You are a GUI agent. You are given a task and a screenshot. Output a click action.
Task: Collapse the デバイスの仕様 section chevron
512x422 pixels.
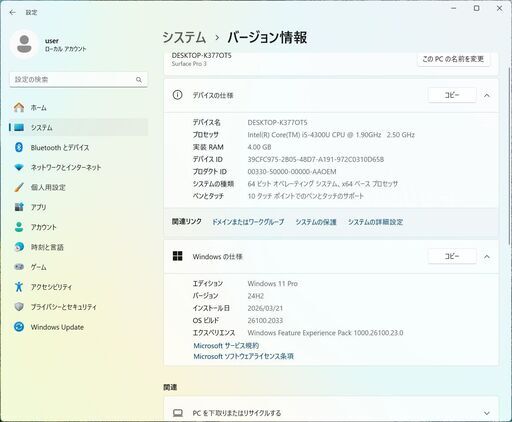pyautogui.click(x=487, y=95)
